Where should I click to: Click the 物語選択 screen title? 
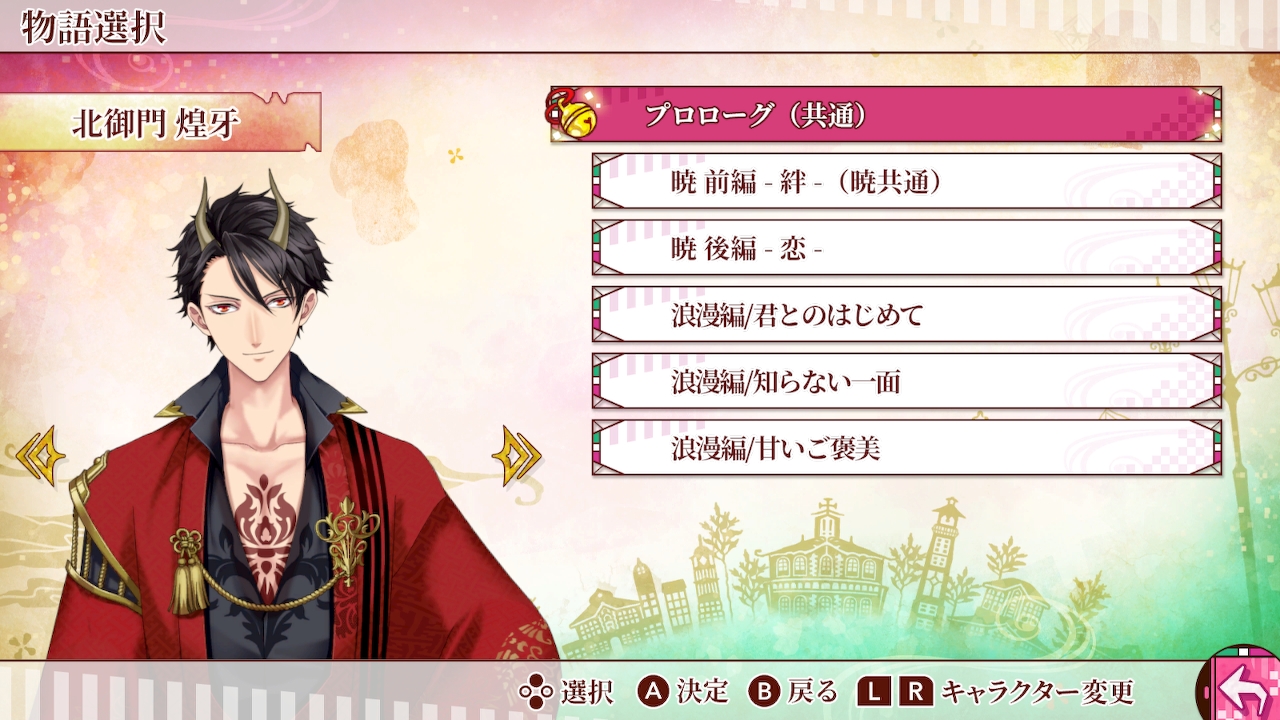[93, 27]
